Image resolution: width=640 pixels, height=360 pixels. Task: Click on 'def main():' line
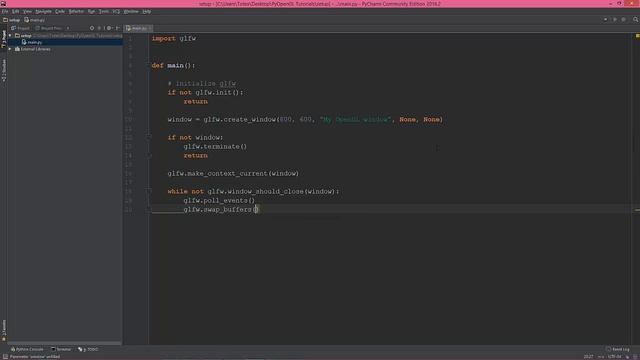(173, 66)
